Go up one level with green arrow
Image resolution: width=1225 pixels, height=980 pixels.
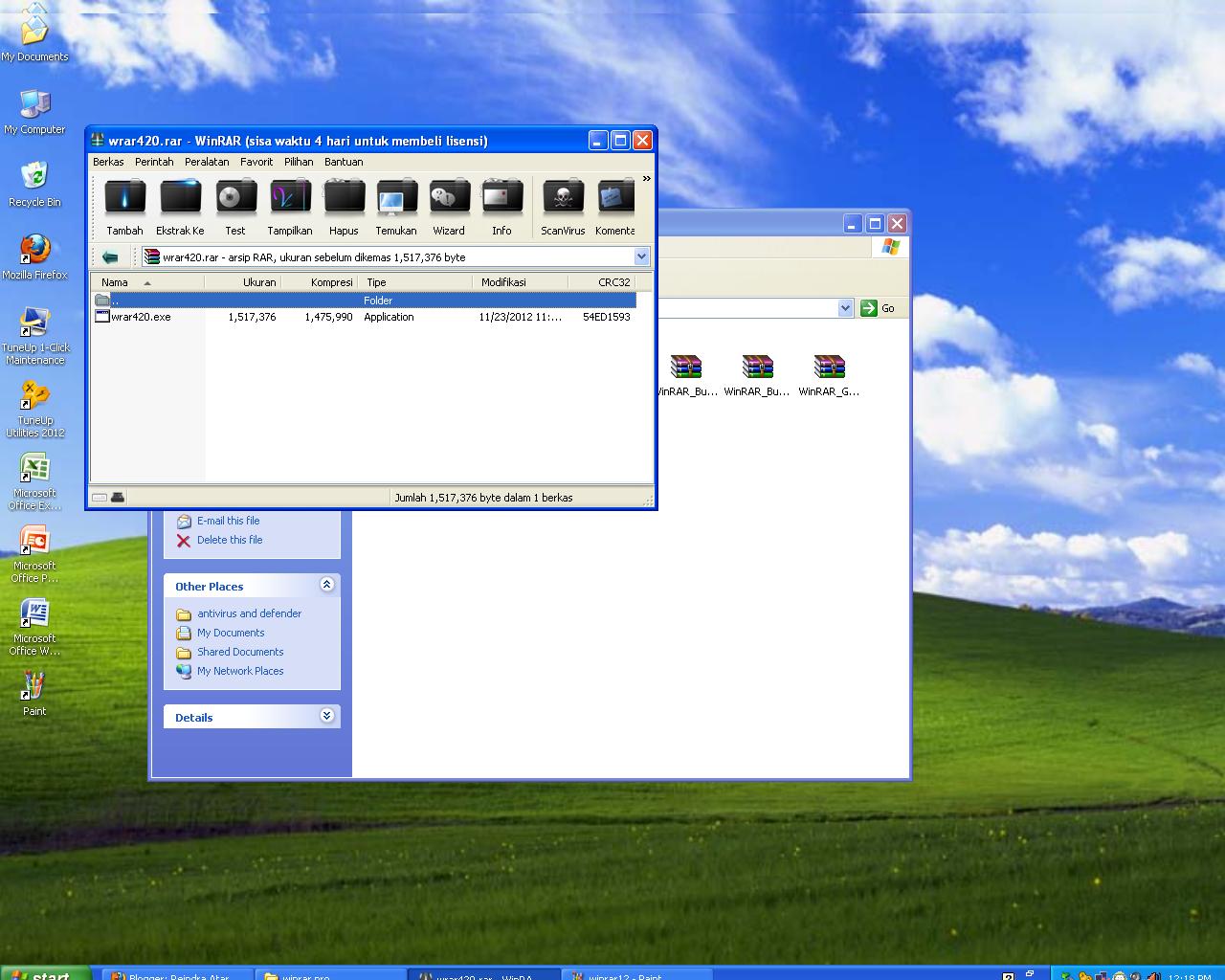click(110, 256)
